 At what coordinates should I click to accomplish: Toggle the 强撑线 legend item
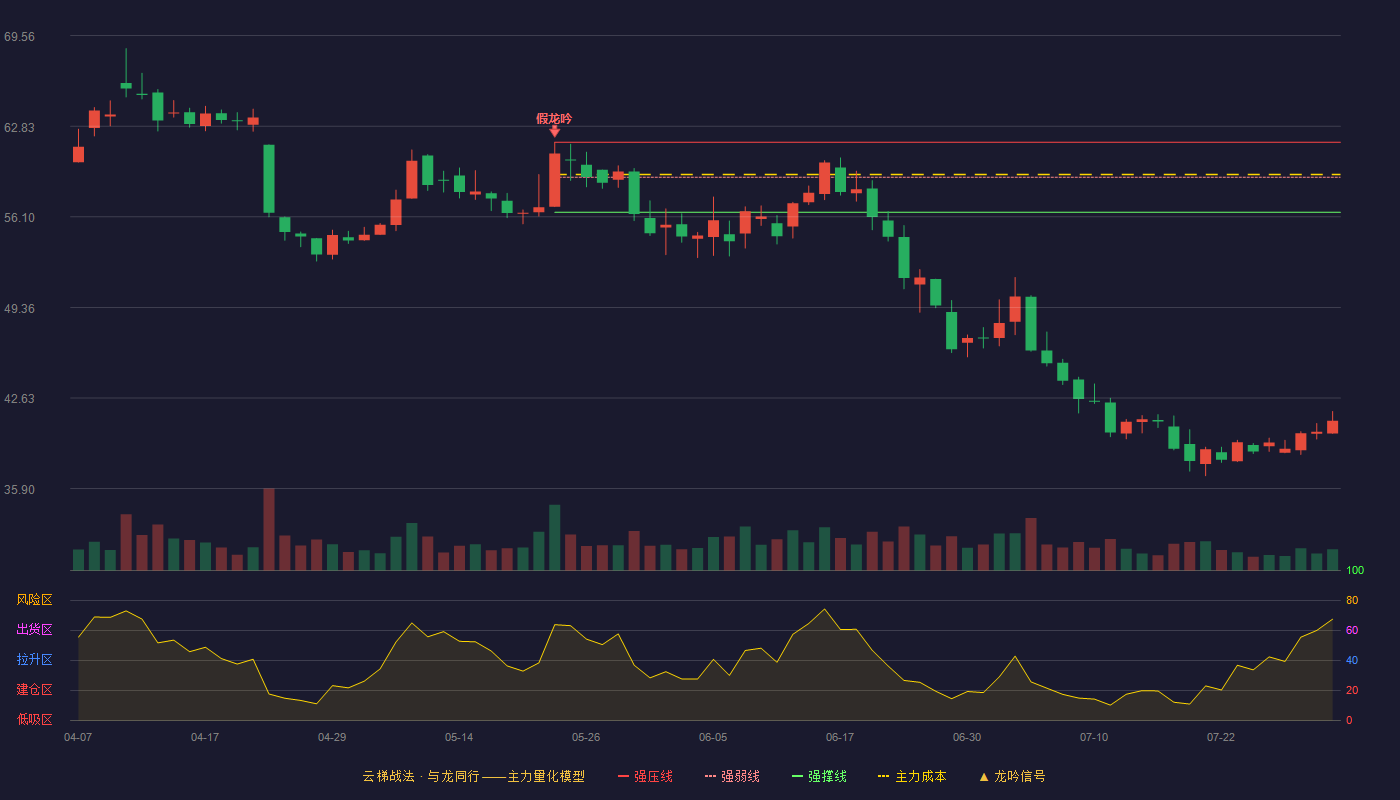[819, 776]
